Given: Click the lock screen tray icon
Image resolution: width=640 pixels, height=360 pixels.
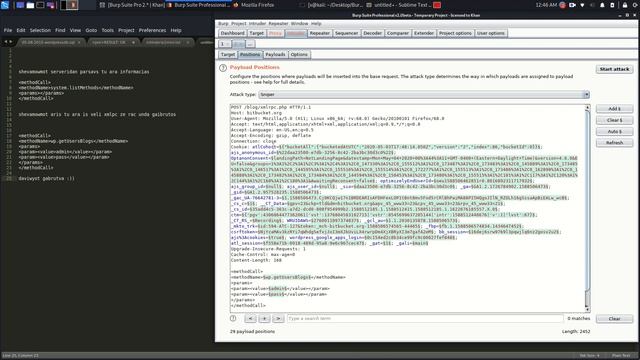Looking at the screenshot, I should (625, 5).
